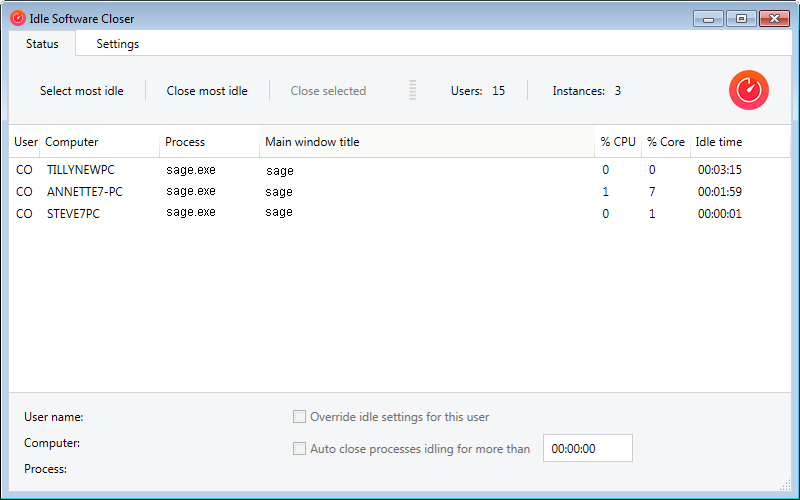
Task: Click idle time 00:00:01
Action: tap(719, 214)
